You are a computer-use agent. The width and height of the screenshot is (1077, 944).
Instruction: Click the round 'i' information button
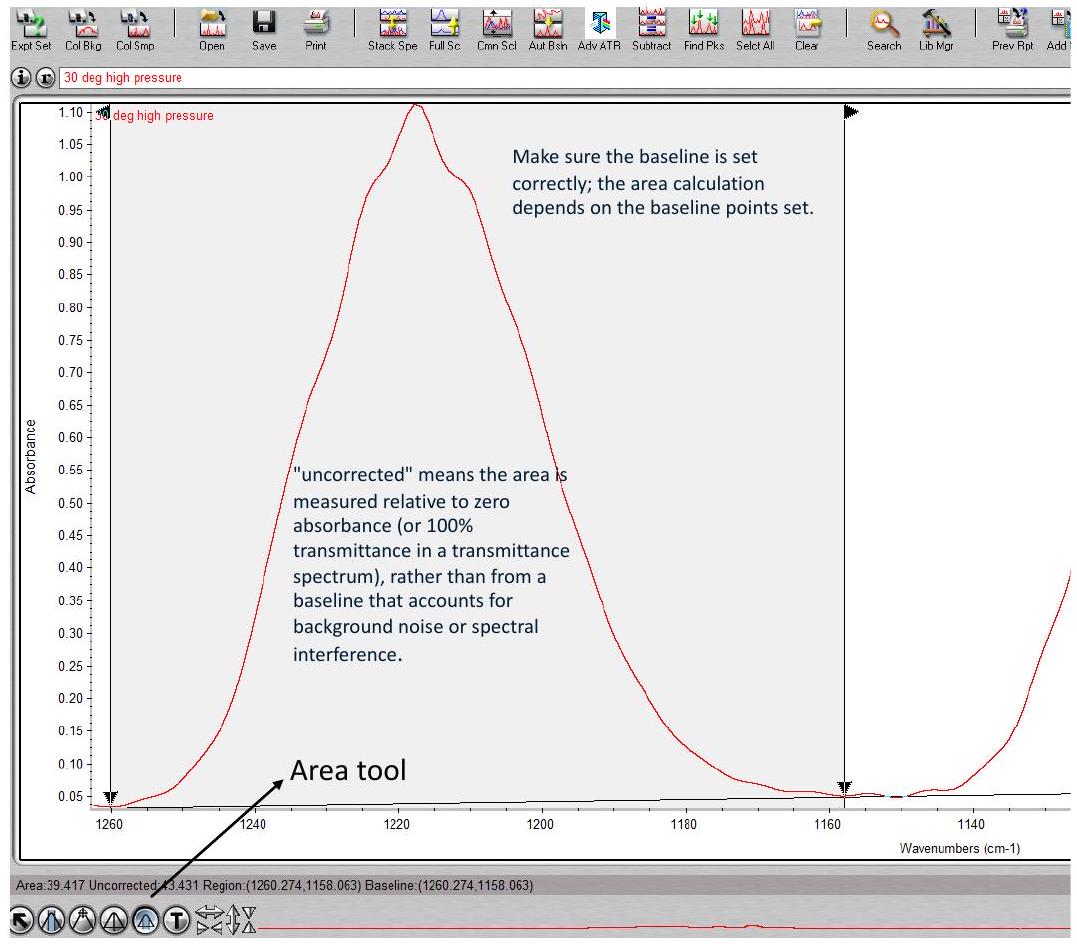coord(19,78)
